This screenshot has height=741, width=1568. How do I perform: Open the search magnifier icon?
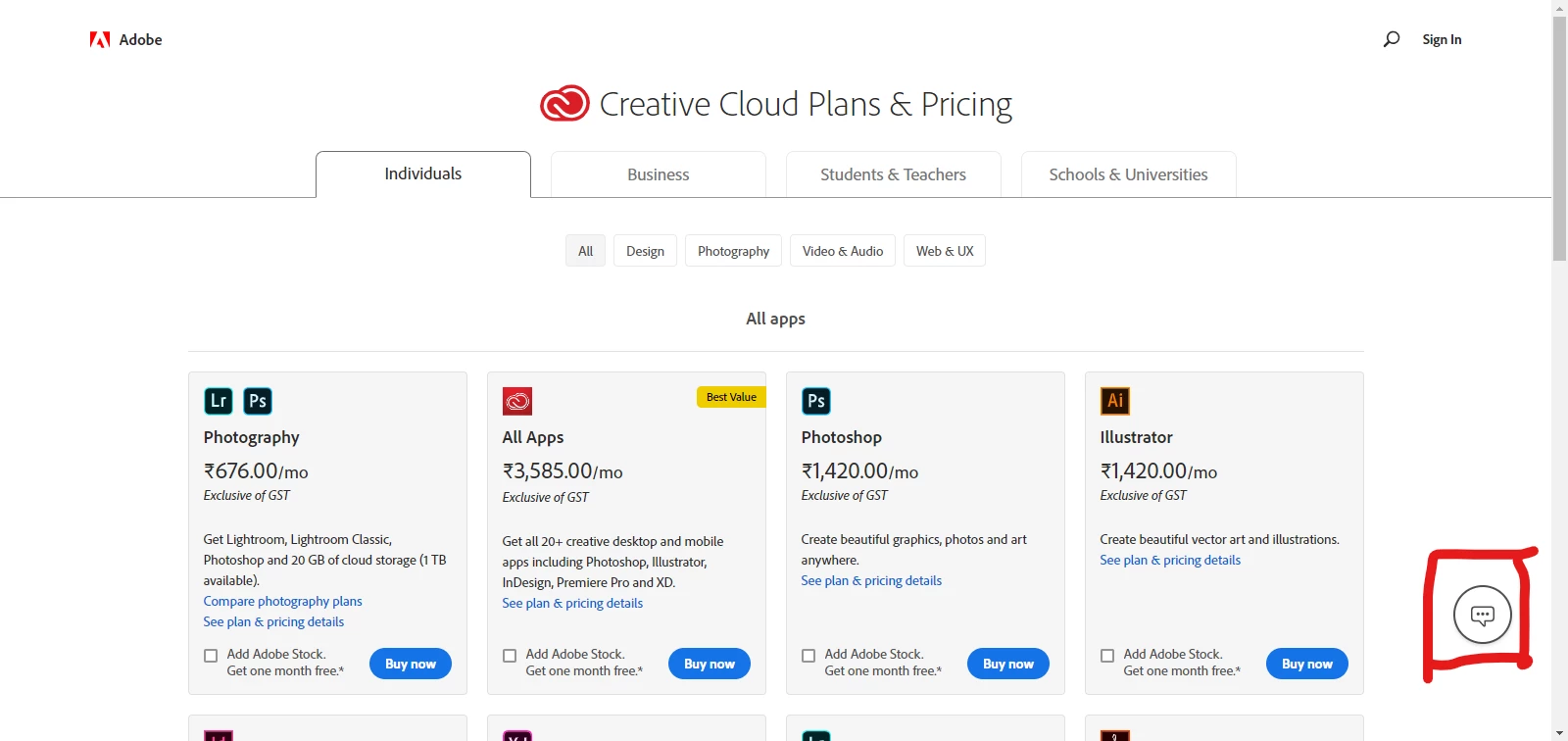[1392, 39]
